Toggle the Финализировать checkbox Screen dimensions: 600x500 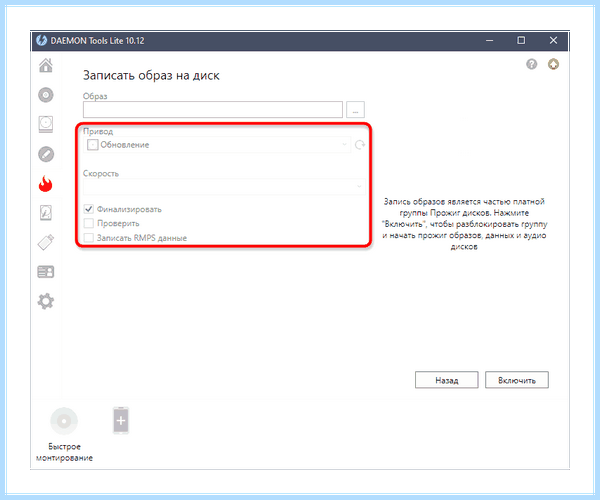click(x=89, y=209)
